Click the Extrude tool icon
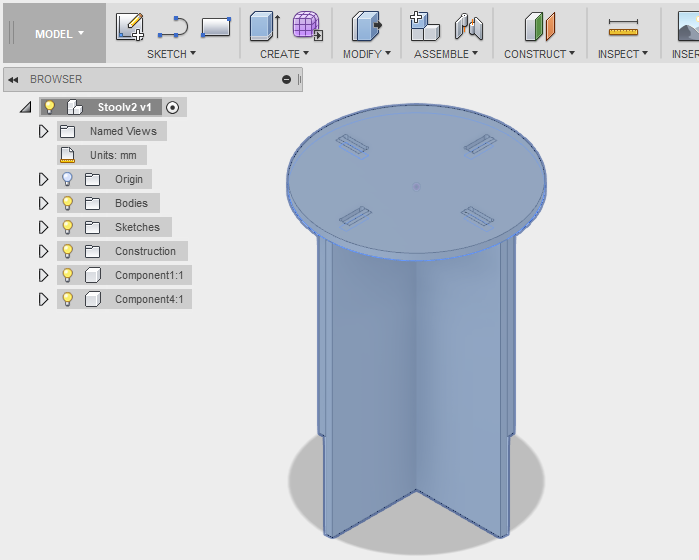The image size is (699, 560). pyautogui.click(x=265, y=27)
